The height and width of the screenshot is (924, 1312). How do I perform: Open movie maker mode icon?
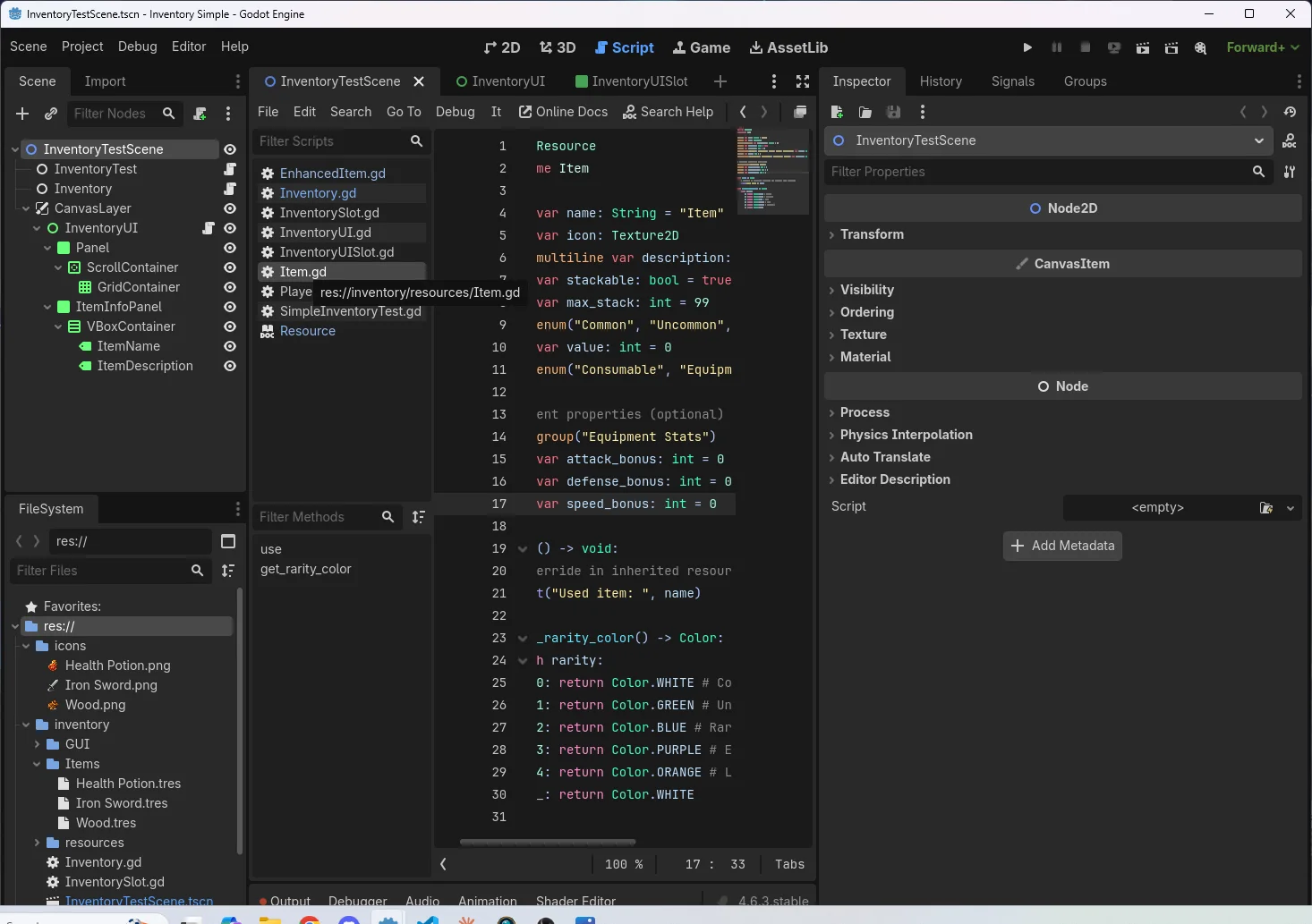(1200, 47)
